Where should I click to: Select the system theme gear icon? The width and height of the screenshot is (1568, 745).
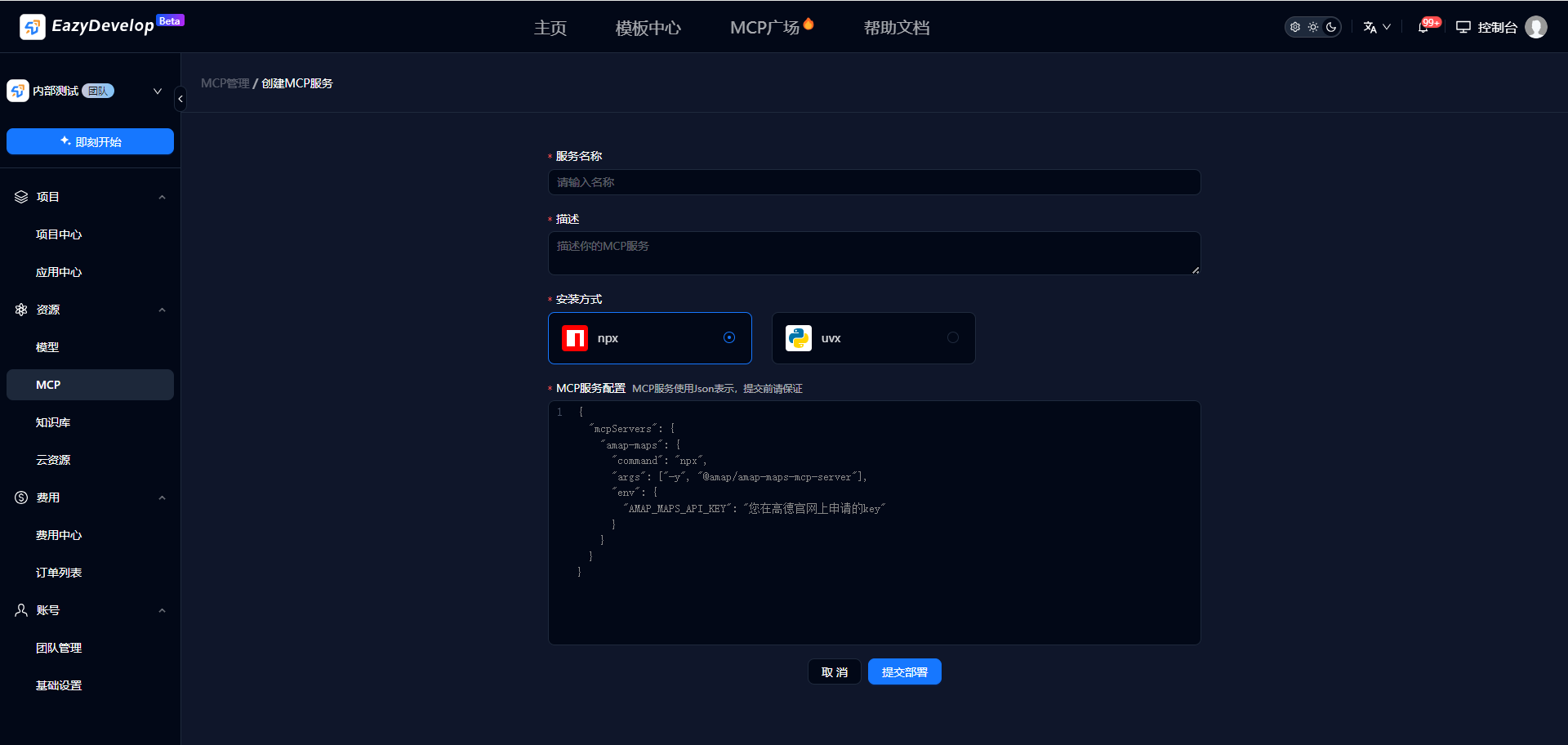1295,28
